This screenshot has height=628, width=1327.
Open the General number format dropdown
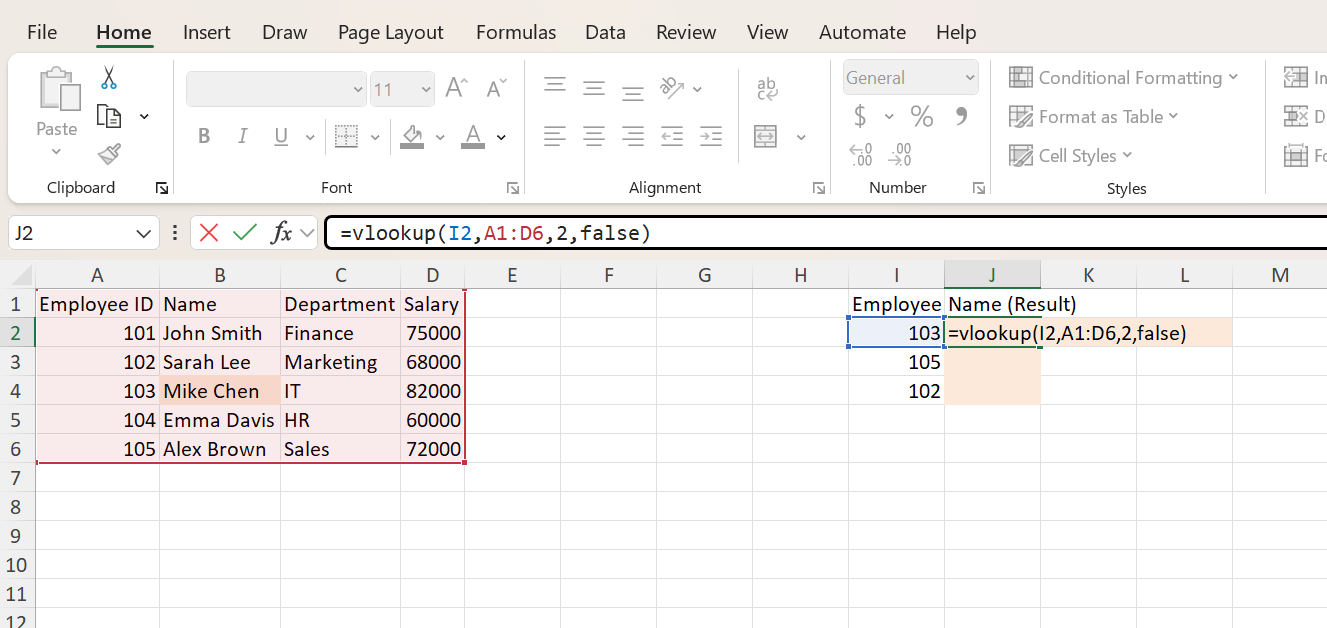[x=910, y=77]
